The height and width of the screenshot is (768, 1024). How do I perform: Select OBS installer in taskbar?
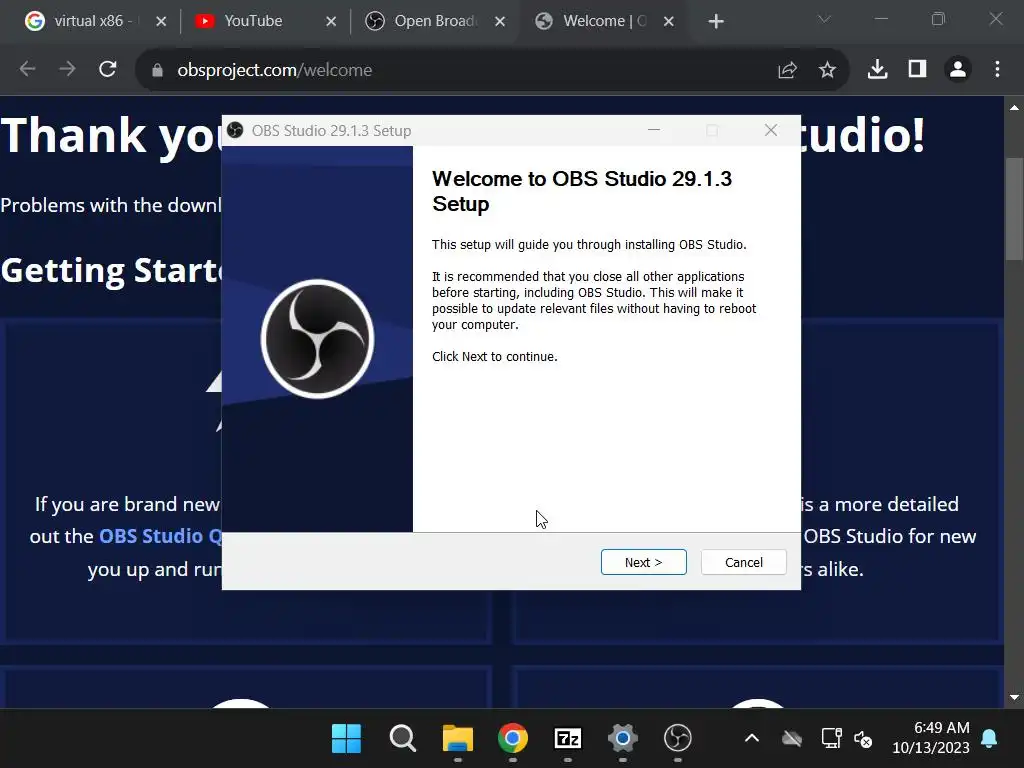click(678, 739)
